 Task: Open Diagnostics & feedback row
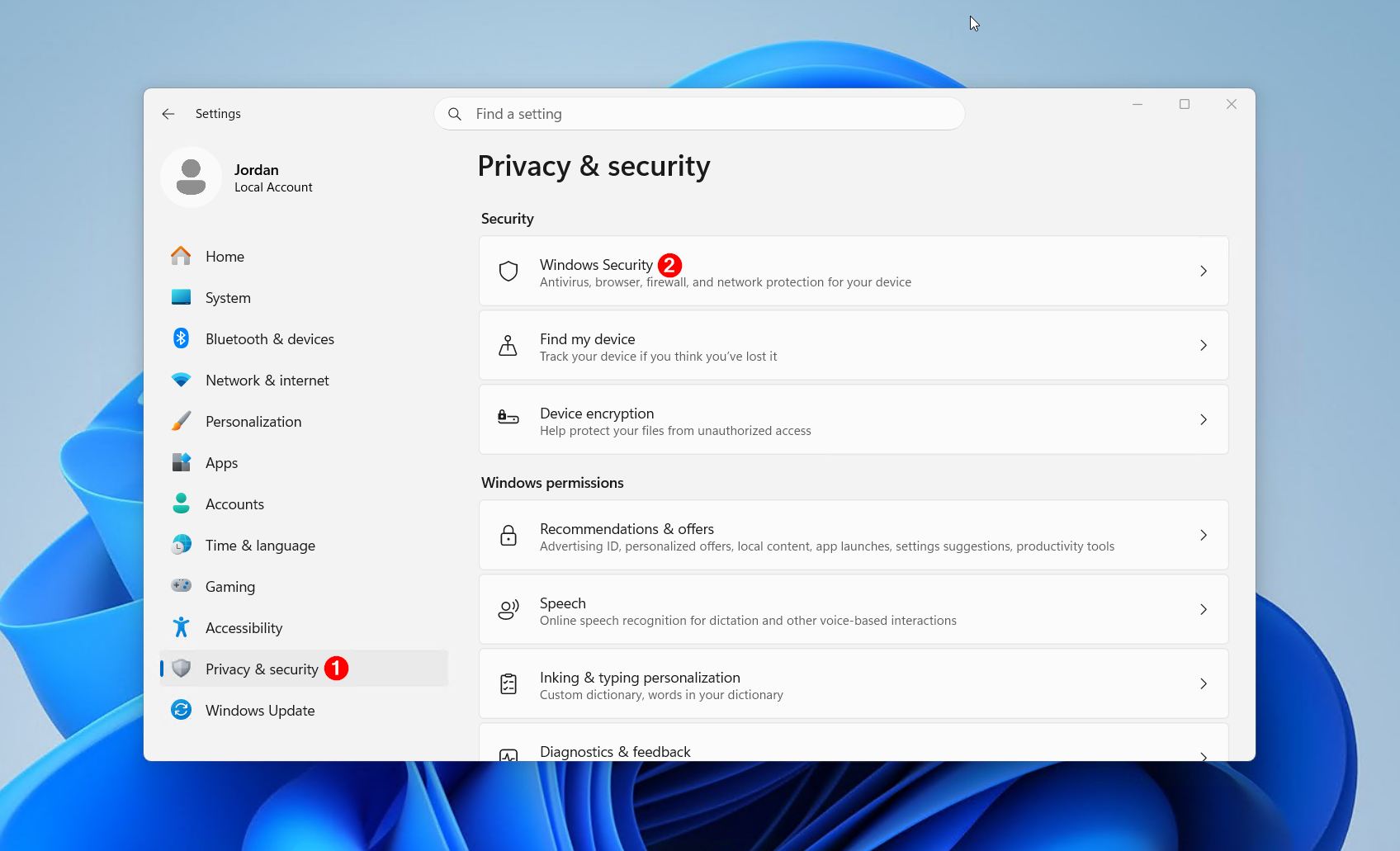(x=854, y=743)
